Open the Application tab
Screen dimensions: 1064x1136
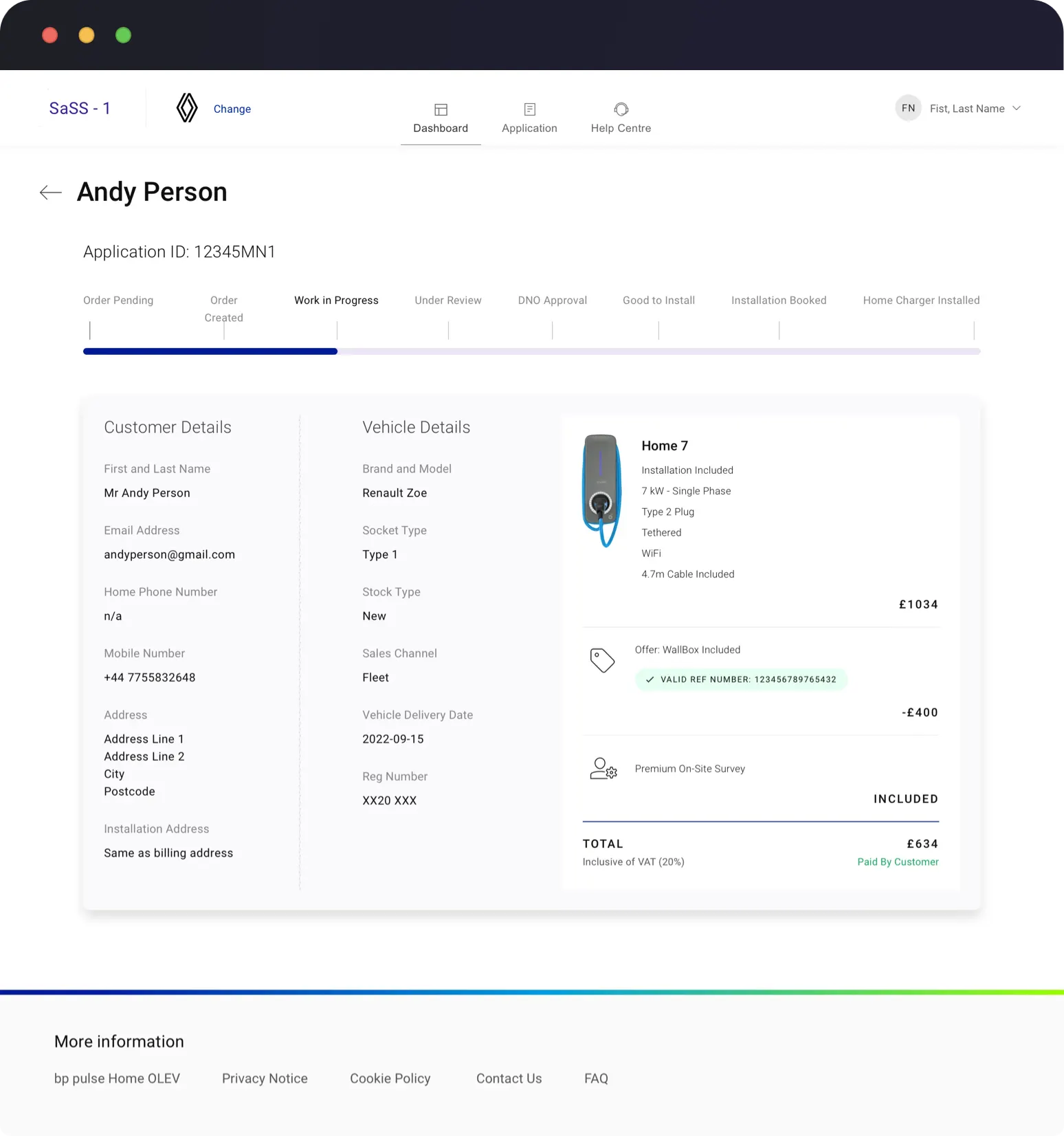click(x=529, y=118)
